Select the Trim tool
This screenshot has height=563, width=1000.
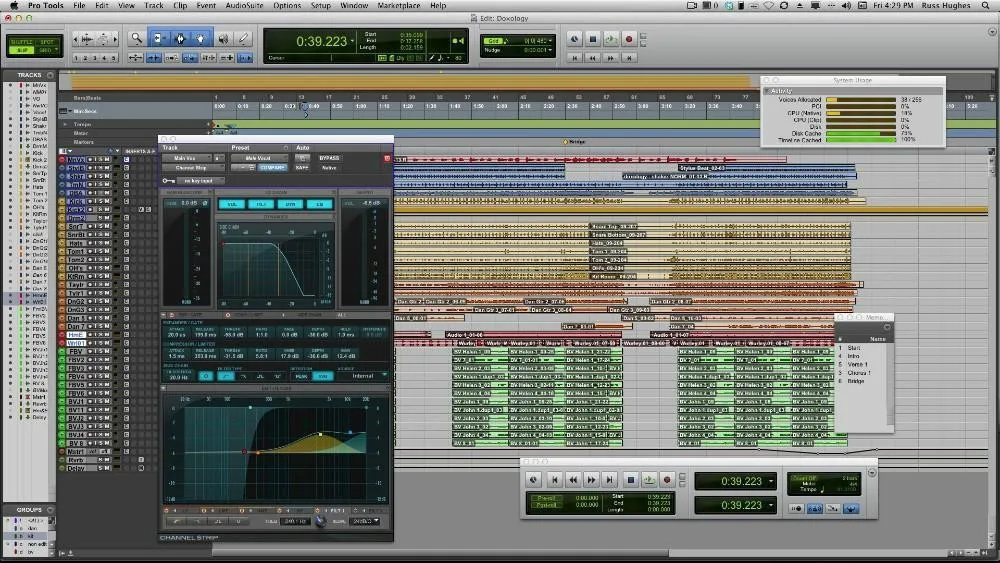click(x=158, y=39)
